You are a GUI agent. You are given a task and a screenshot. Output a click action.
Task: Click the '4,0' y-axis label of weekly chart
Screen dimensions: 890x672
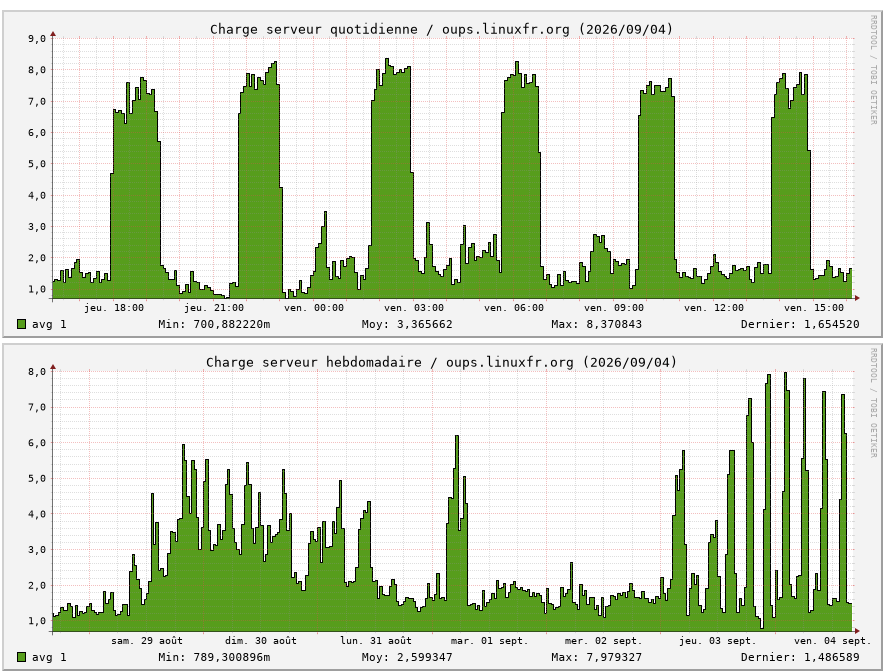click(x=37, y=514)
